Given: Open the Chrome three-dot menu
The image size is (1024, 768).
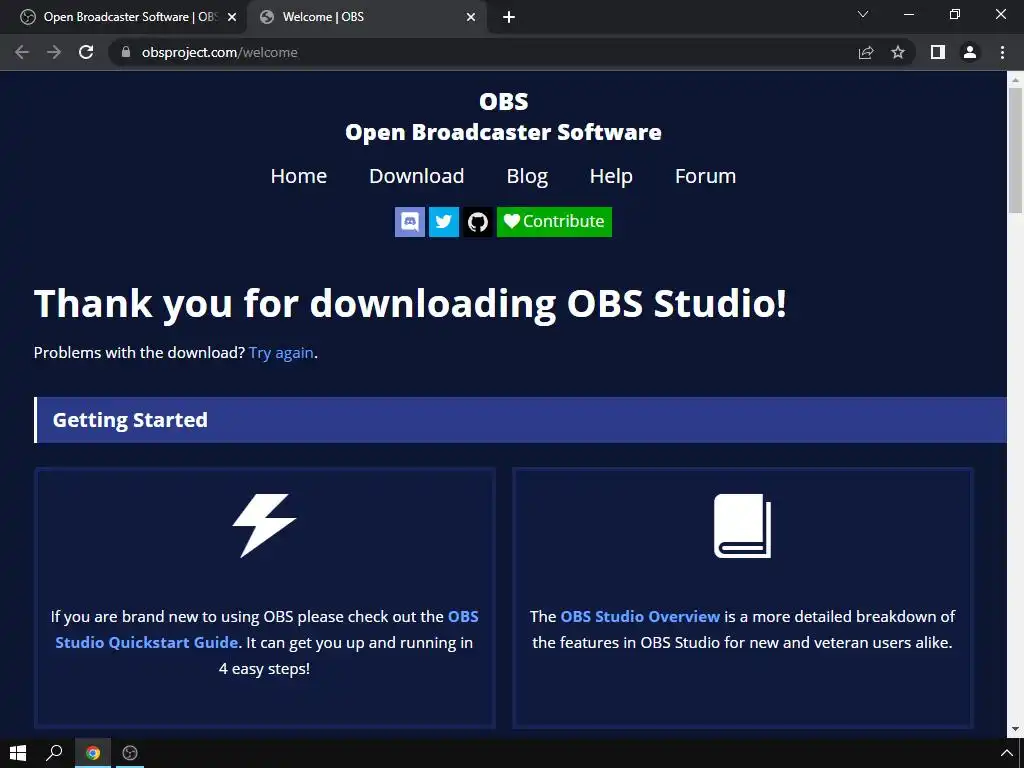Looking at the screenshot, I should [1002, 52].
